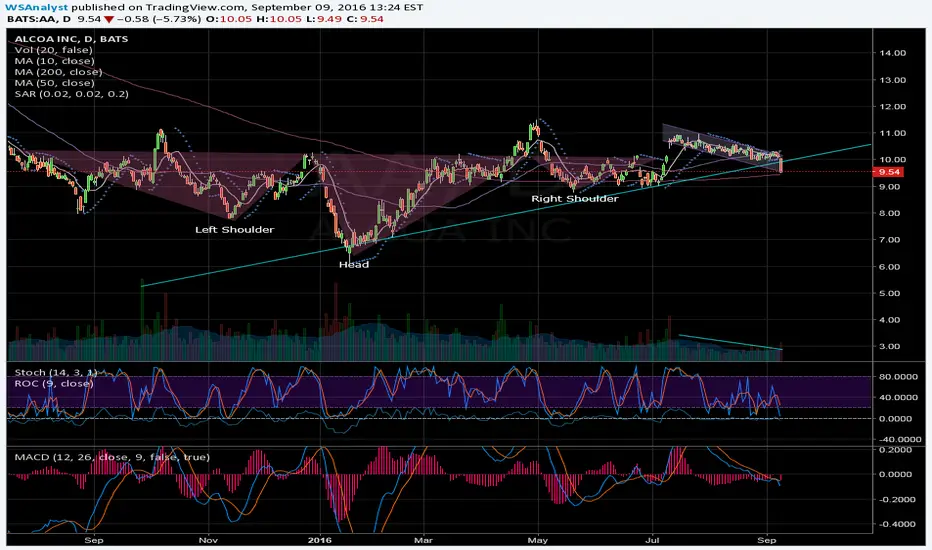
Task: Select the MA (10, close) indicator label
Action: (55, 61)
